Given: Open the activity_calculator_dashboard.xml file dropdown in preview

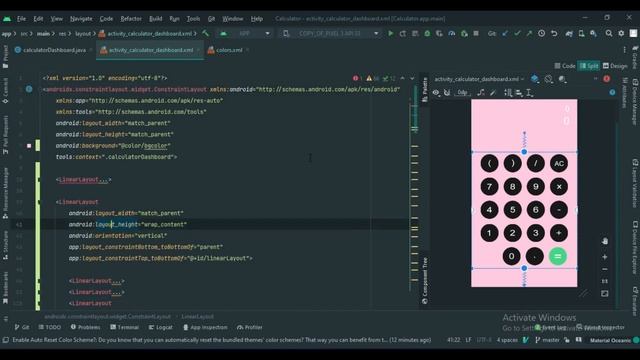Looking at the screenshot, I should point(479,79).
